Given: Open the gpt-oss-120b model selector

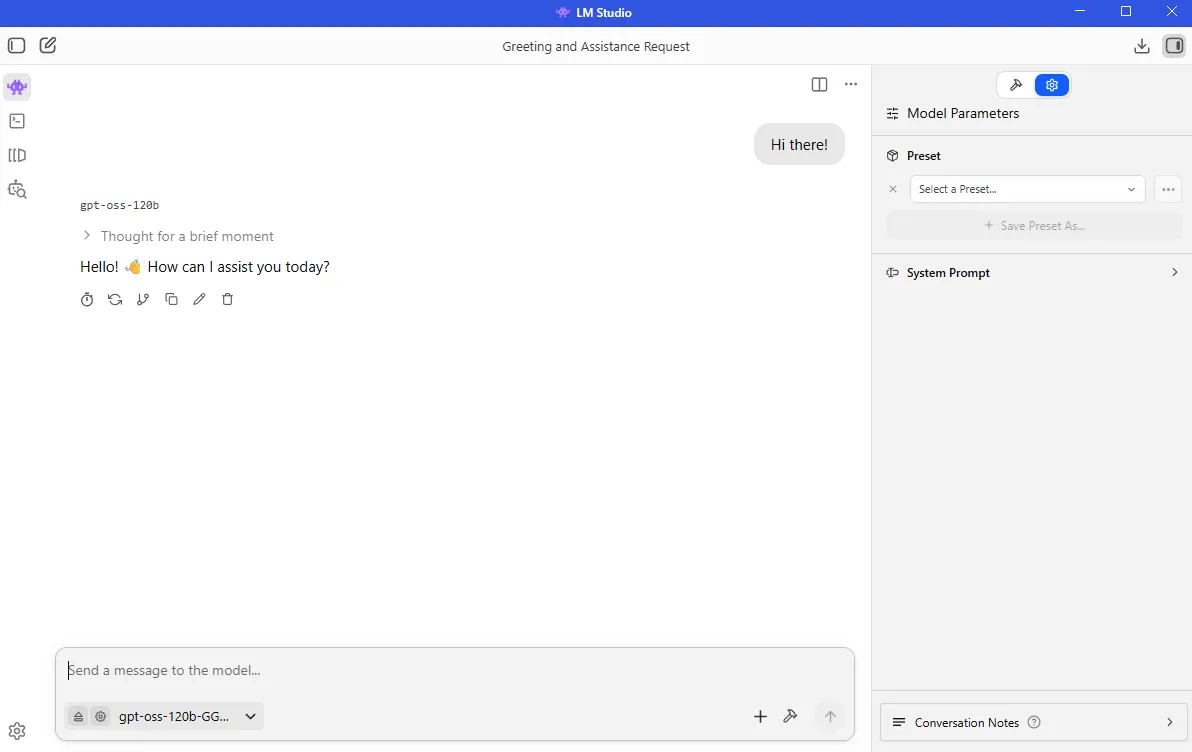Looking at the screenshot, I should (187, 716).
